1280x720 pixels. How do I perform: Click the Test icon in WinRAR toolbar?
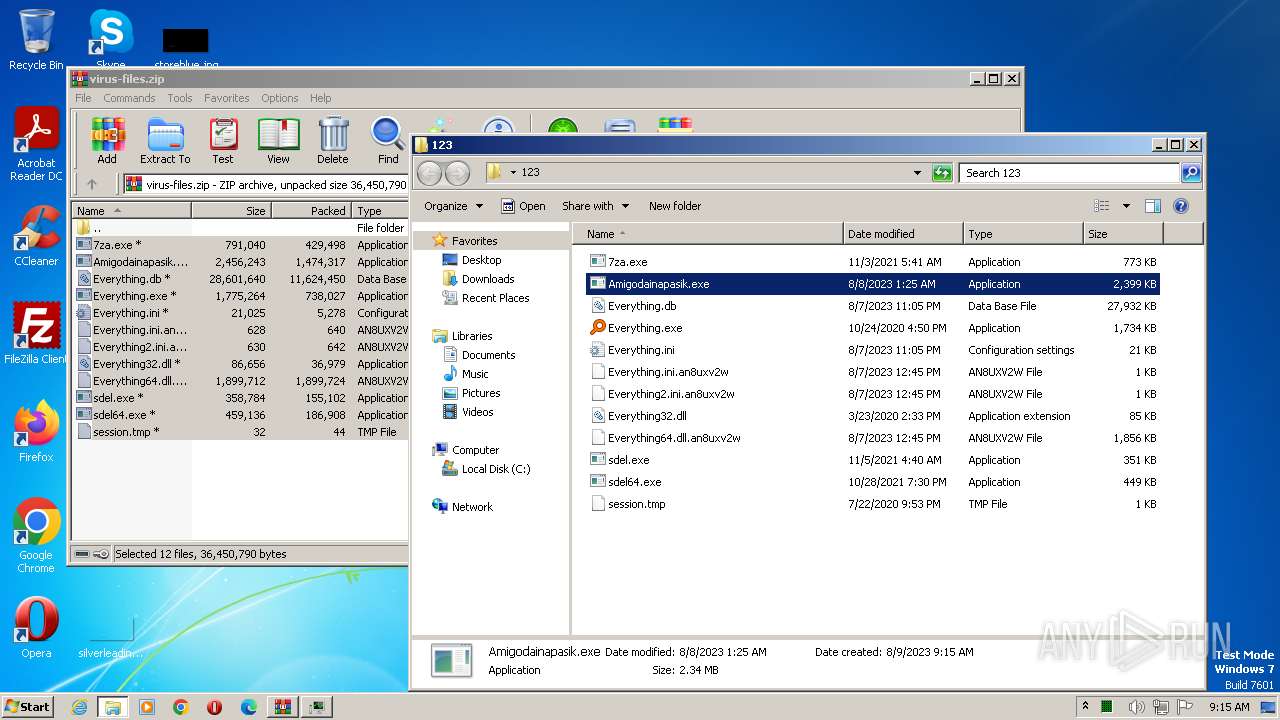pos(223,140)
